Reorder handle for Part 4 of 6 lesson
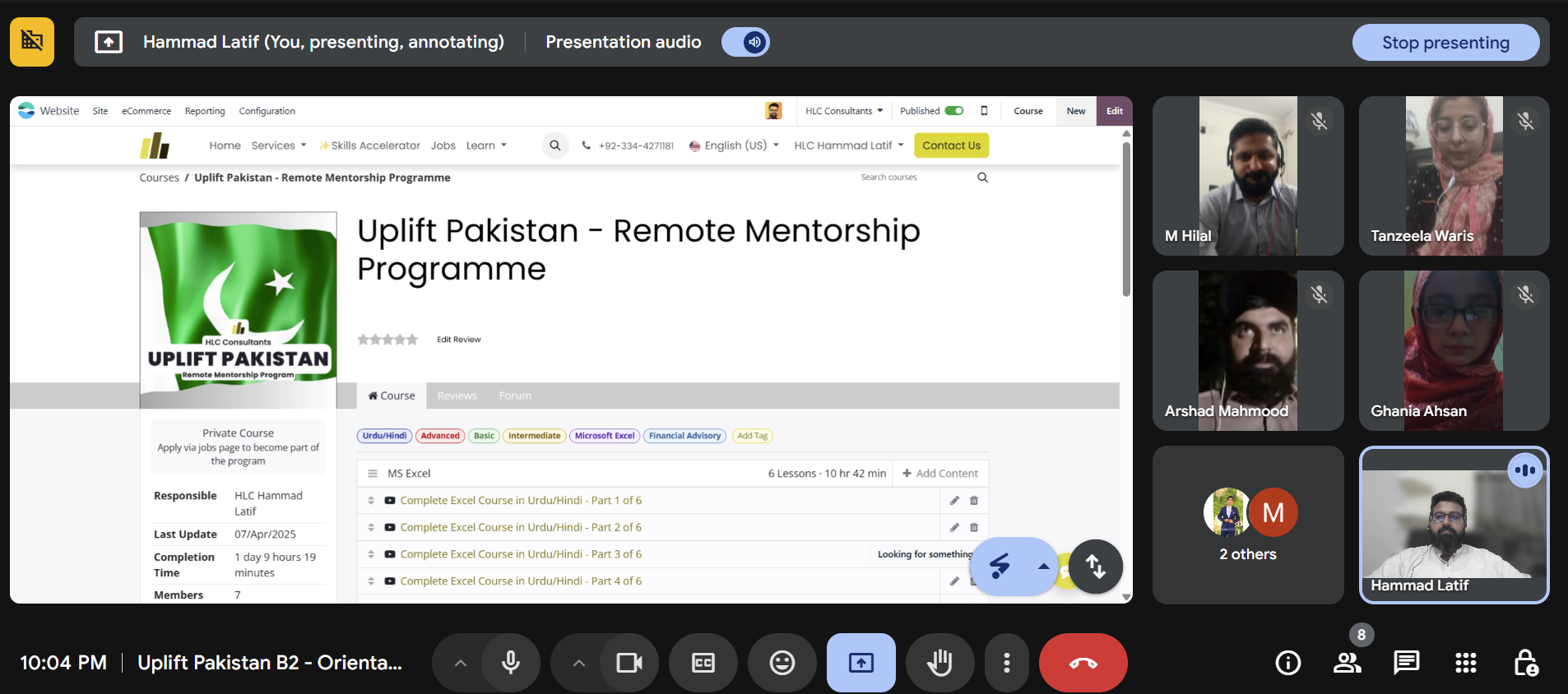 371,581
